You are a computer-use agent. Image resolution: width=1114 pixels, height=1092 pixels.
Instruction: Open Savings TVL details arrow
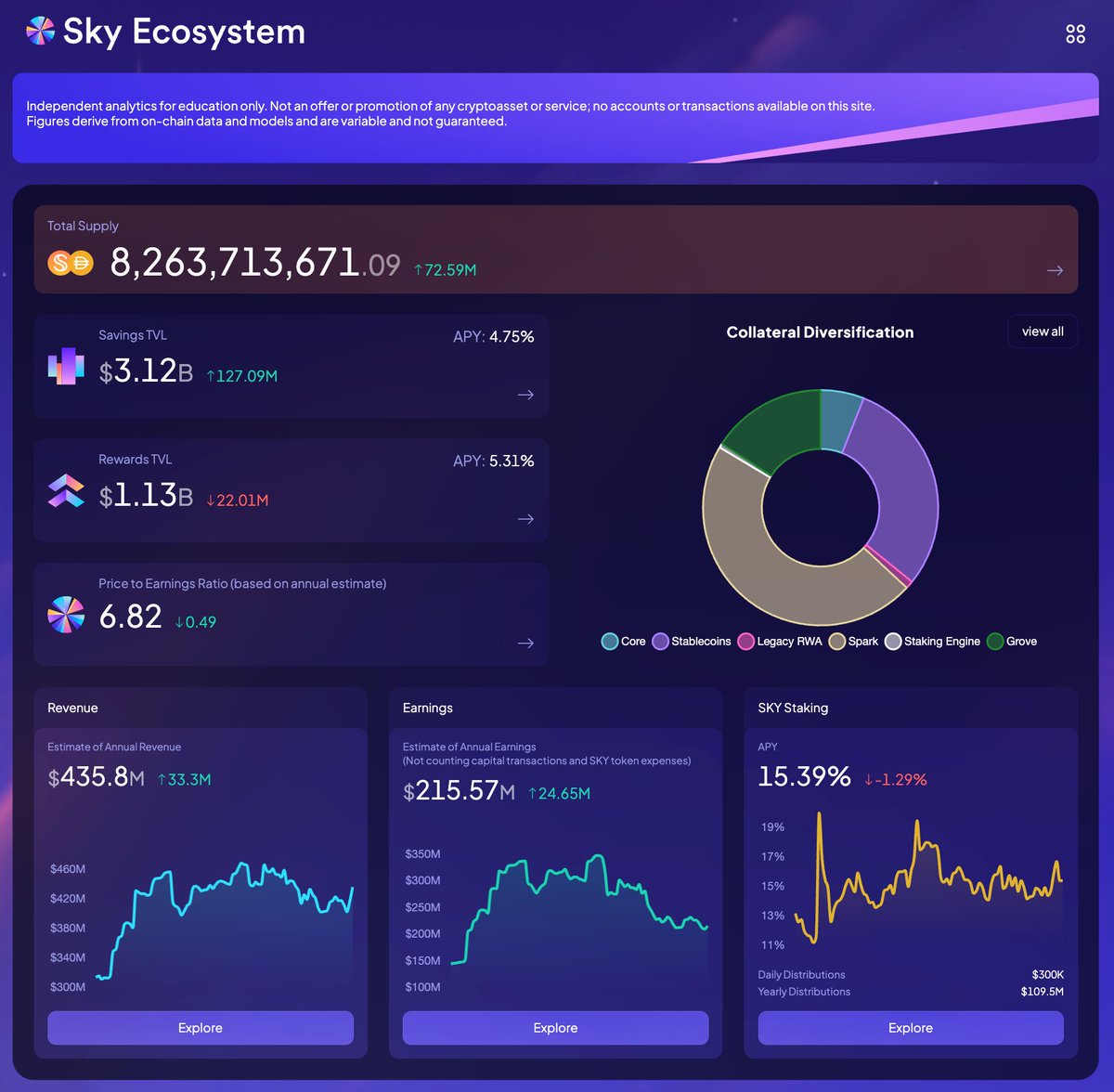pyautogui.click(x=525, y=395)
